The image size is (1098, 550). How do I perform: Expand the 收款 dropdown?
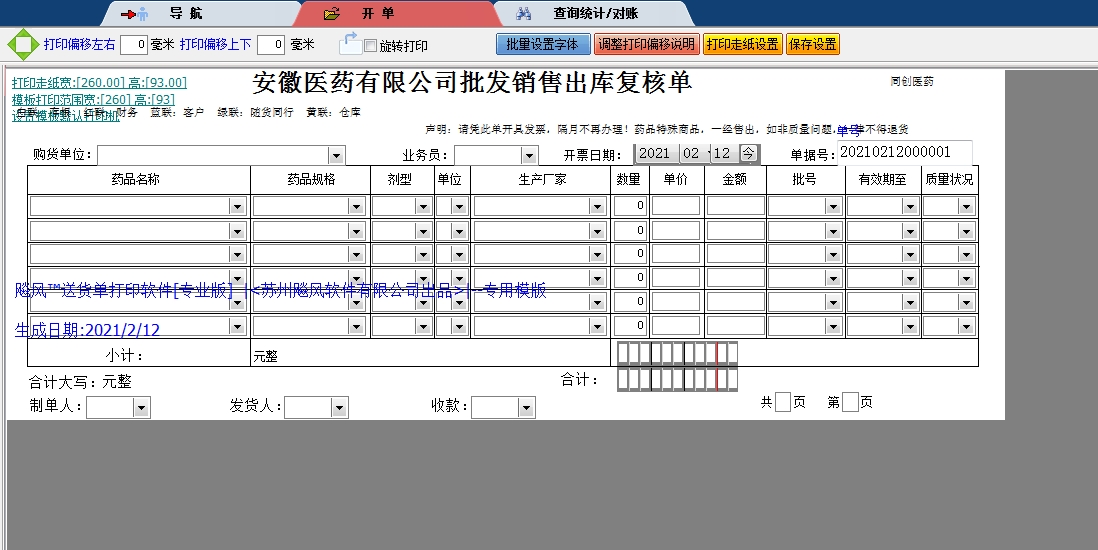pyautogui.click(x=526, y=407)
